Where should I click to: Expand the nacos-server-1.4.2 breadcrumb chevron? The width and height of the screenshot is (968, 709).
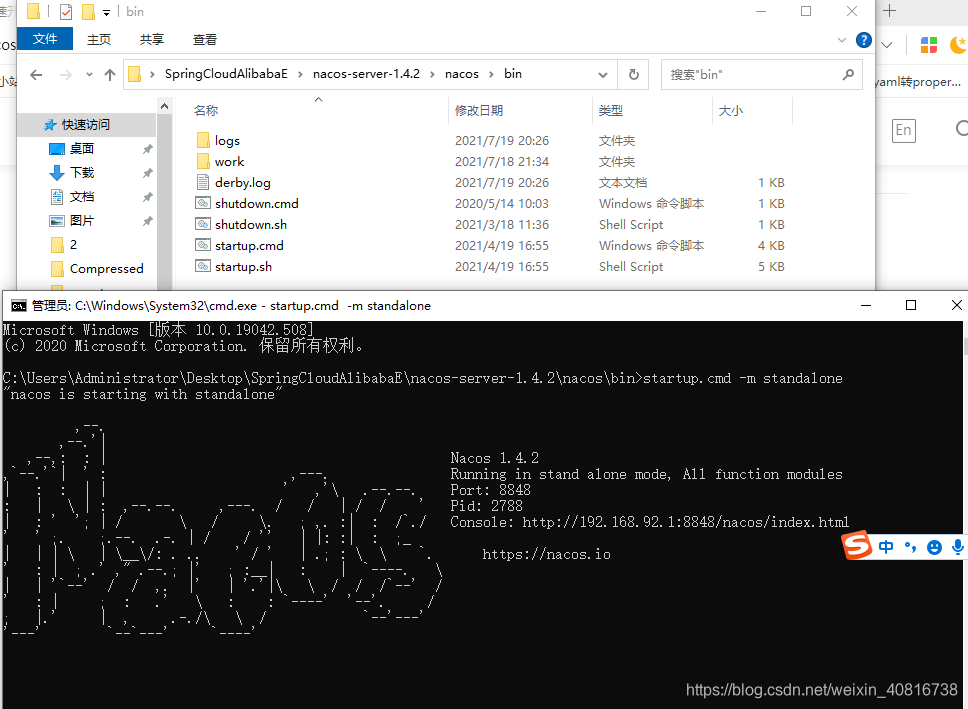[433, 75]
